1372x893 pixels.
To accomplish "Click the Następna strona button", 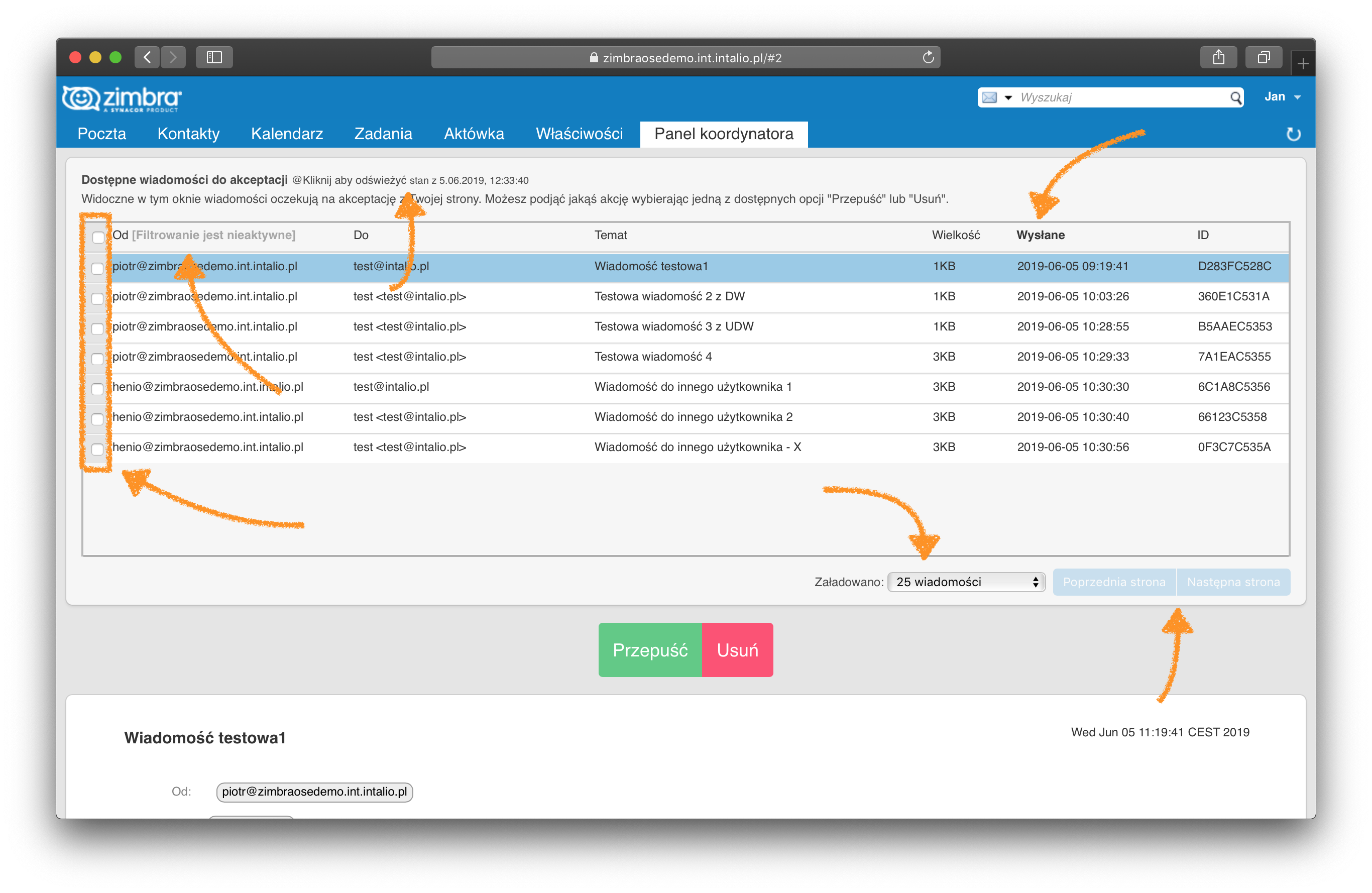I will [1233, 582].
